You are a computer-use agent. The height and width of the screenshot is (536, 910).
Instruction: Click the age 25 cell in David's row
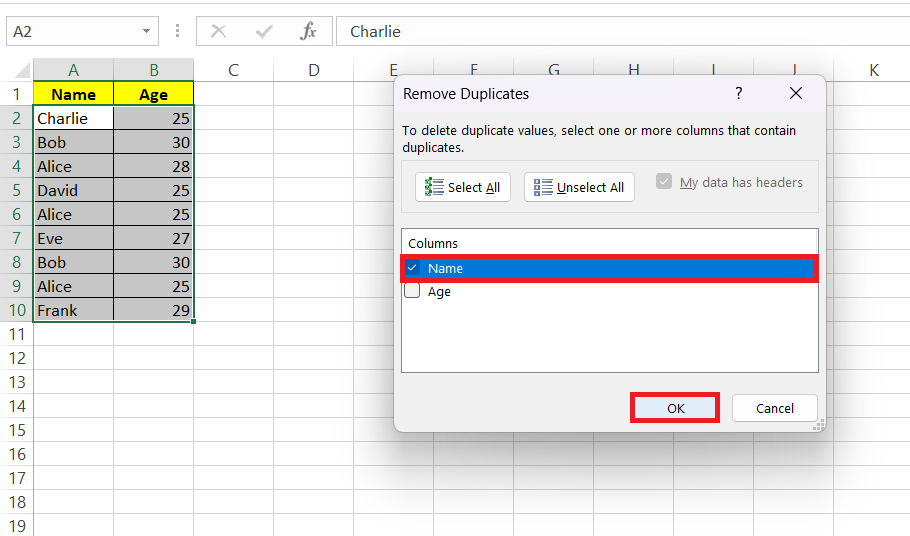[154, 190]
